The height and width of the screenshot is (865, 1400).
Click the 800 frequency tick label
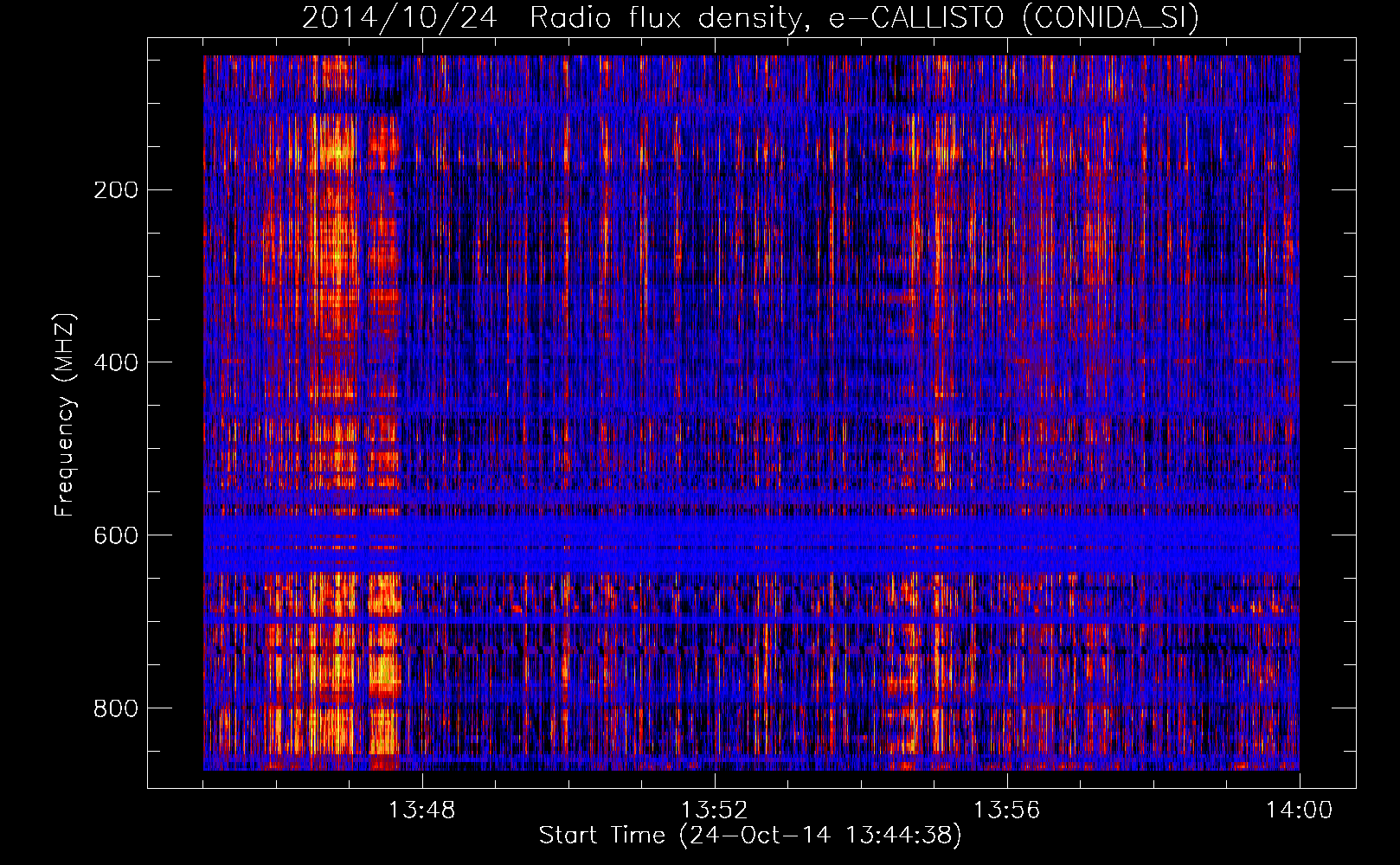point(116,709)
